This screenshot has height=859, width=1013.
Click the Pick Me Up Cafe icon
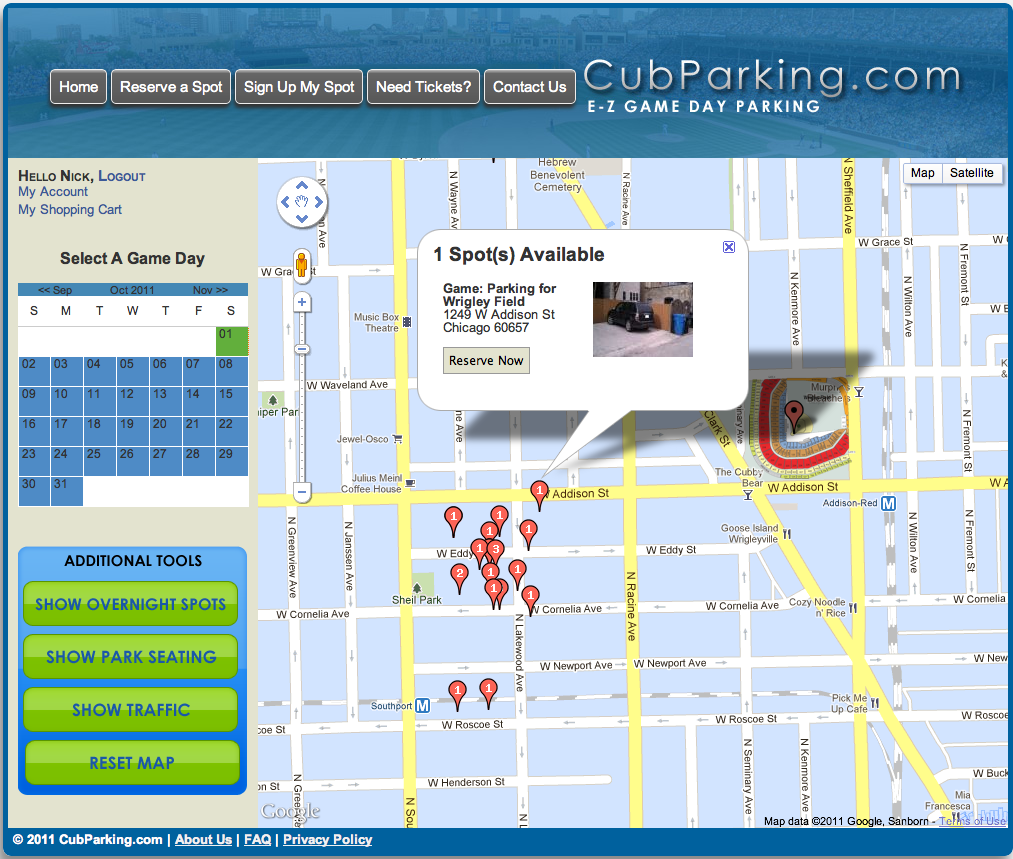tap(874, 703)
